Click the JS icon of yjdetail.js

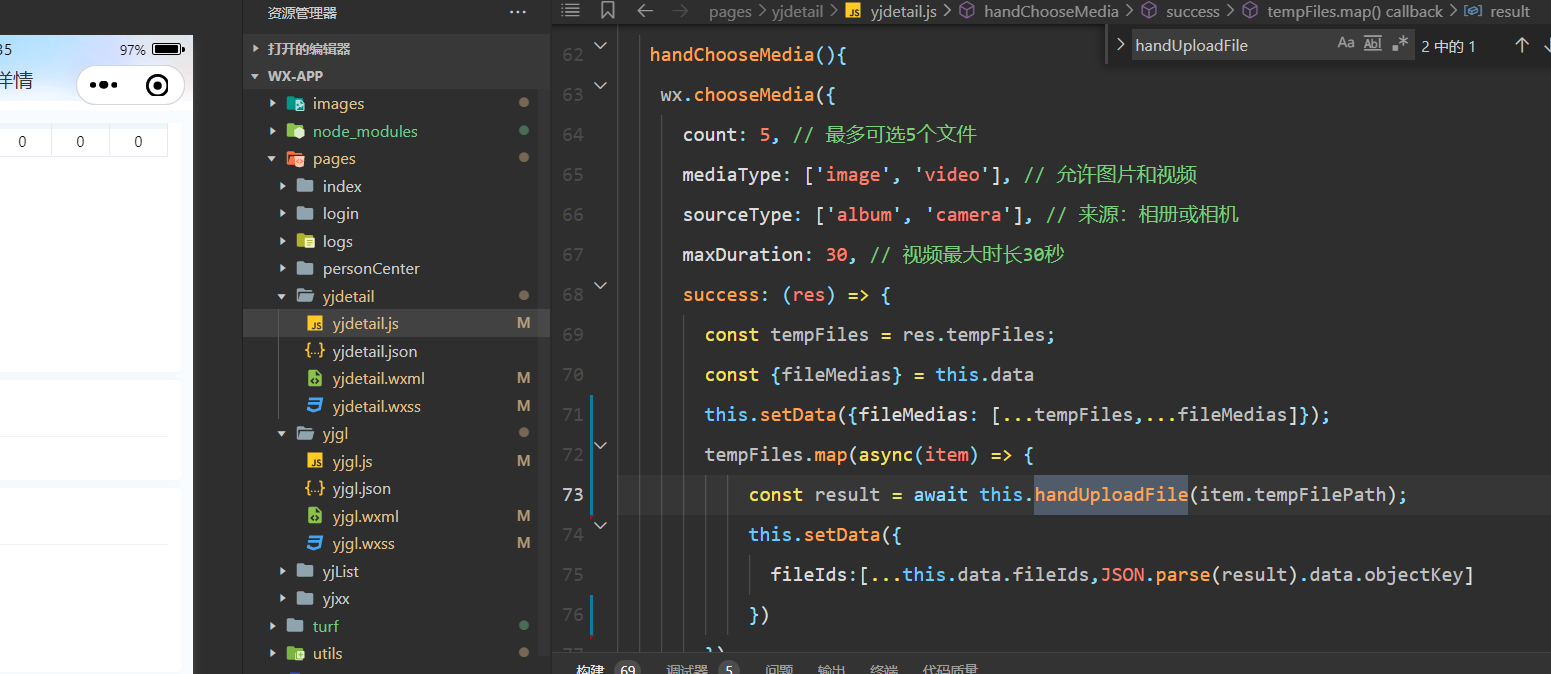(315, 324)
